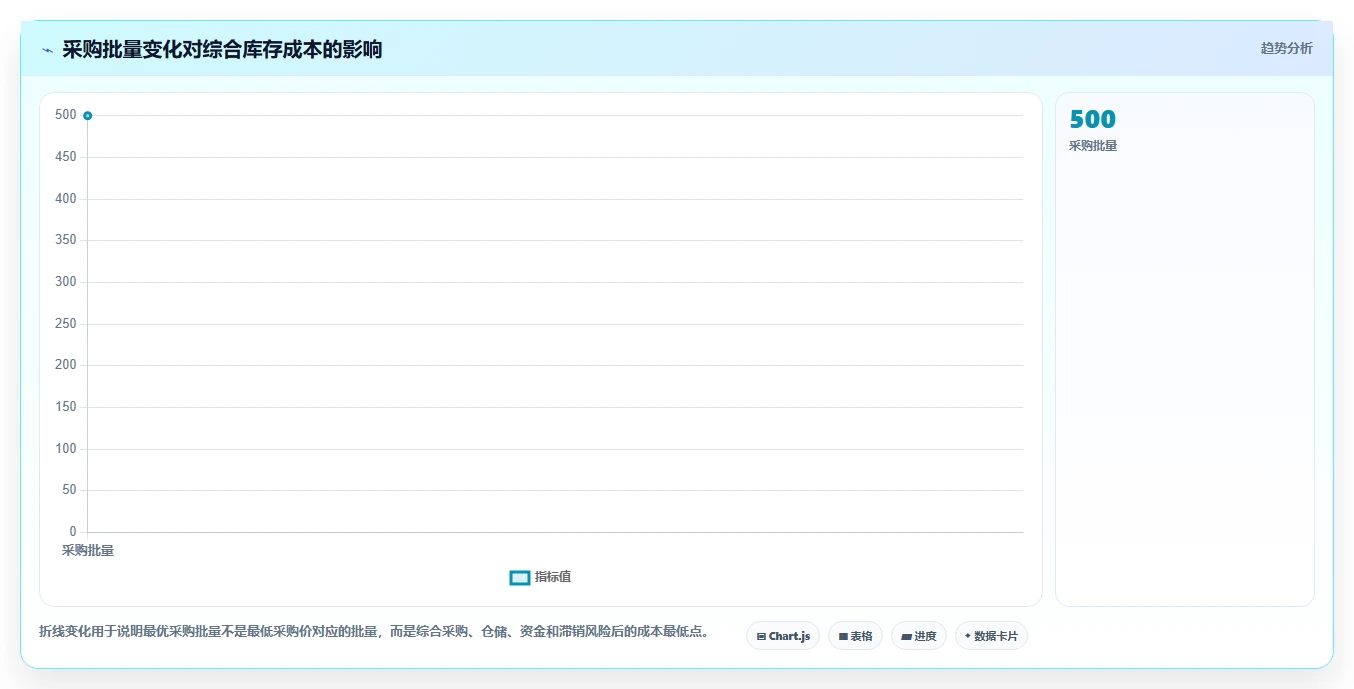
Task: Click the y-axis tick label 450
Action: [66, 157]
